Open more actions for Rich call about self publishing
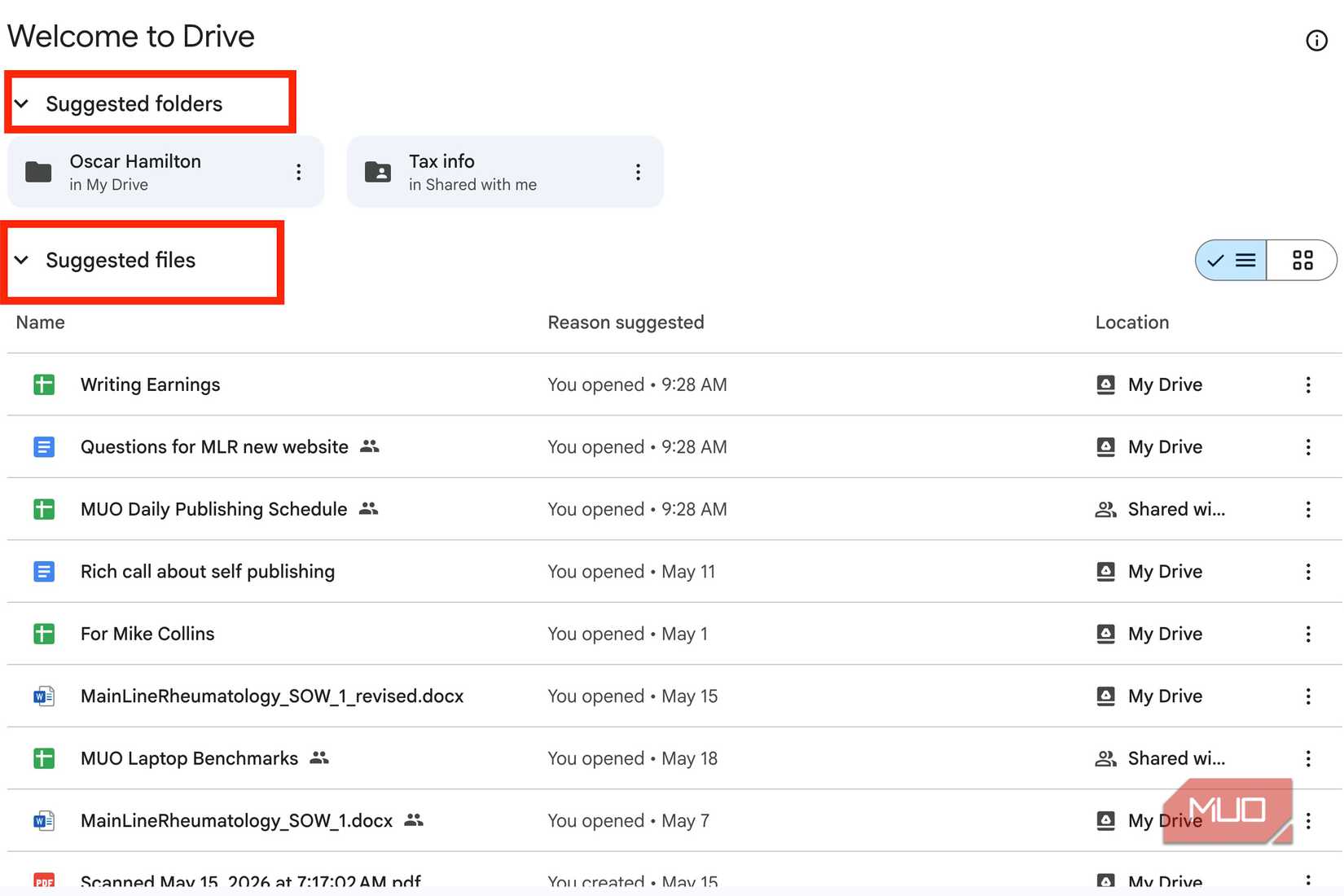The image size is (1344, 896). [x=1308, y=572]
